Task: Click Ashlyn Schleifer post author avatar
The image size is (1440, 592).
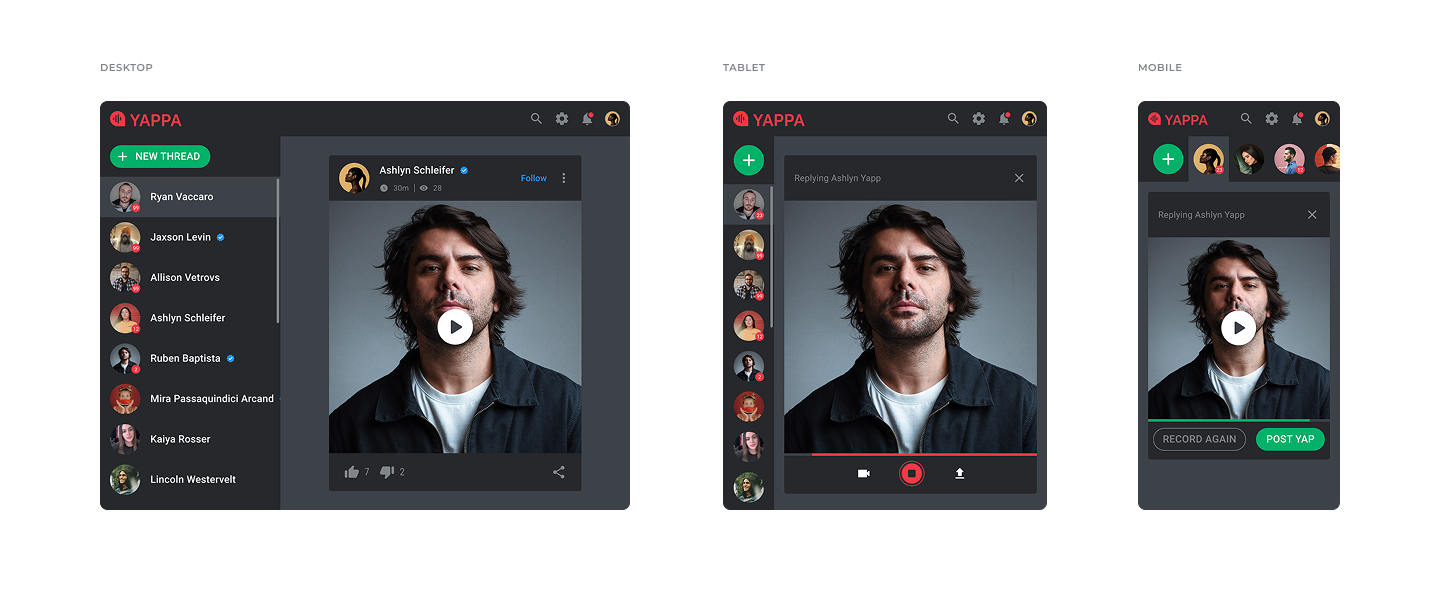Action: 354,178
